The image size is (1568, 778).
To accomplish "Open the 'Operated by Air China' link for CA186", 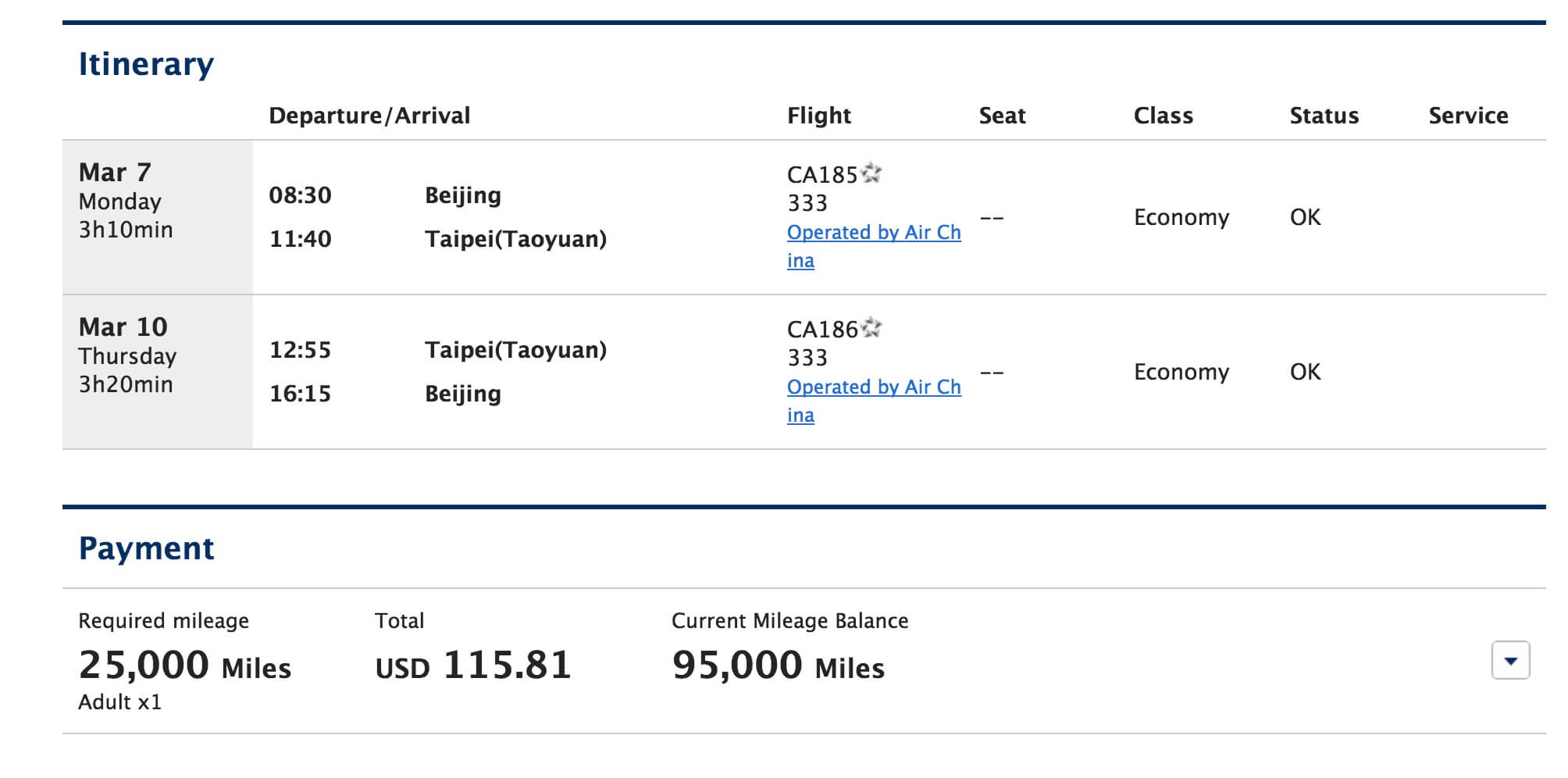I will pyautogui.click(x=874, y=401).
